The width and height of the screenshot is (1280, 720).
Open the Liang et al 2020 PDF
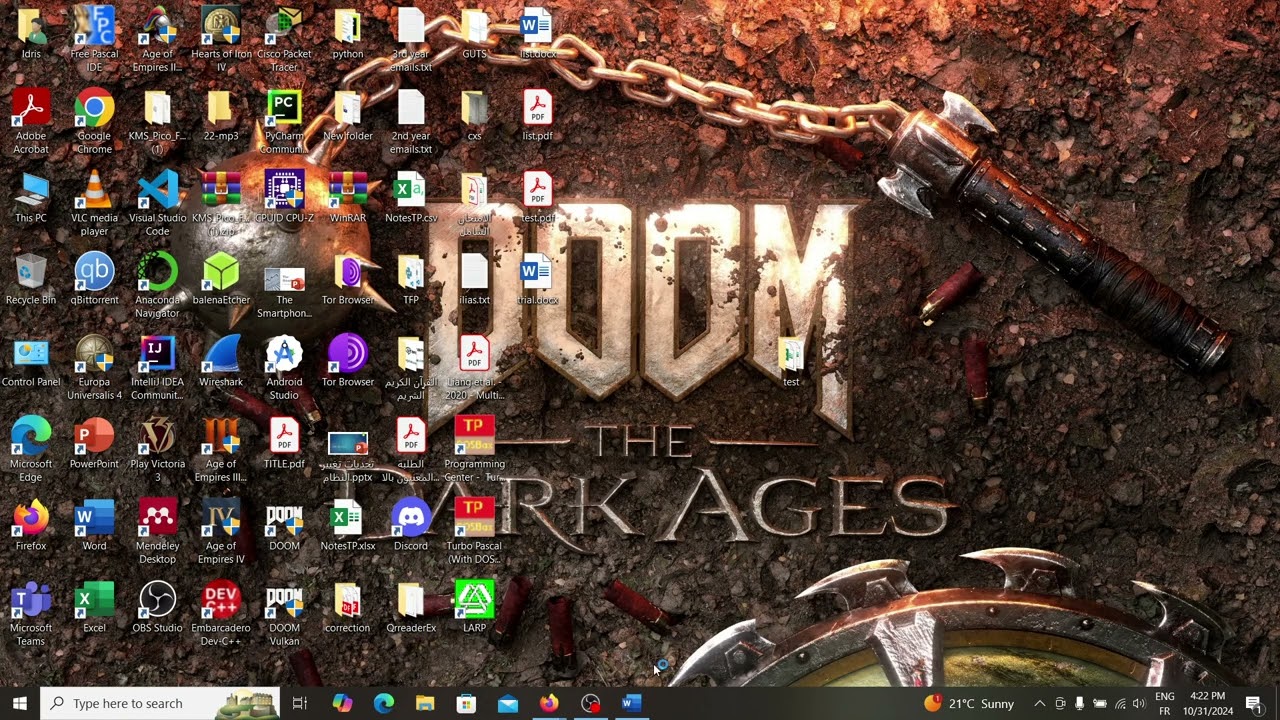(x=474, y=367)
